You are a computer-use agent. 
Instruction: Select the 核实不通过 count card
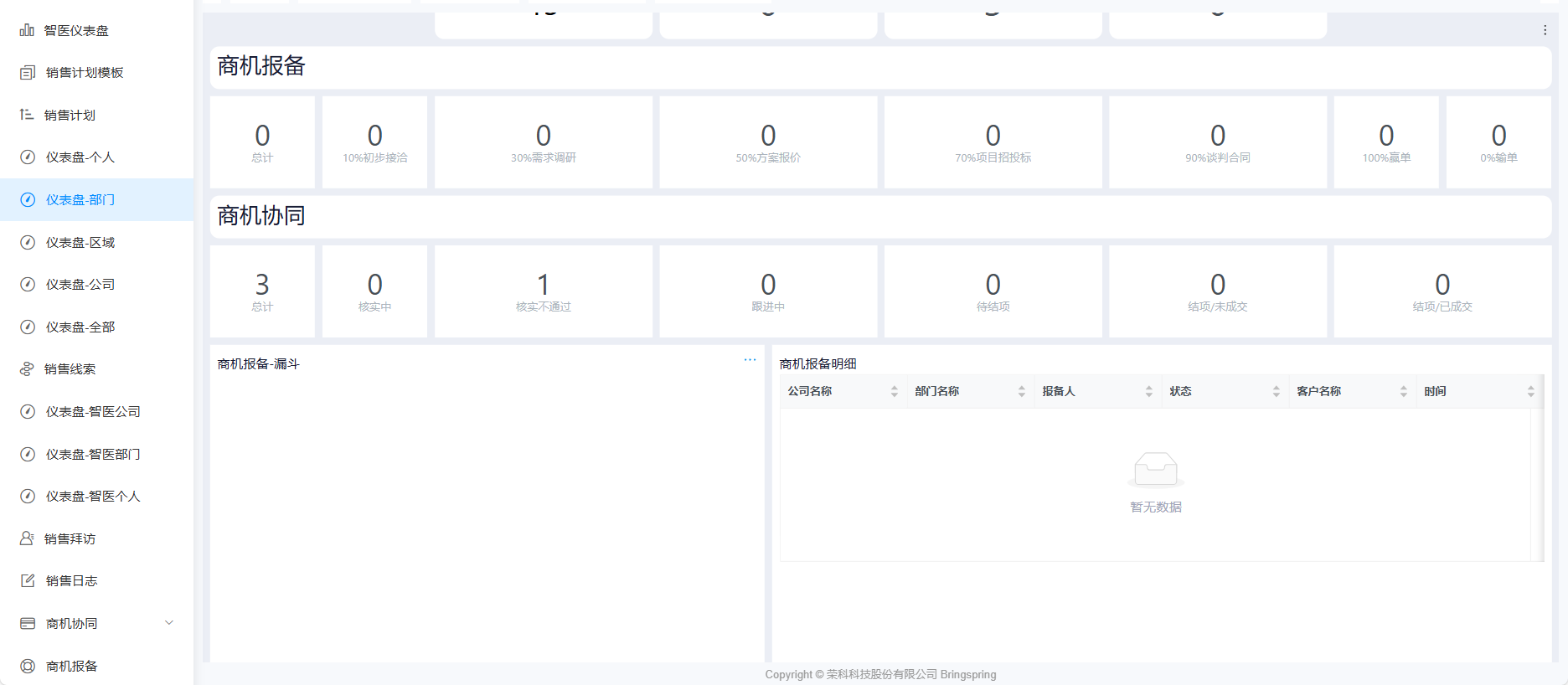(x=543, y=291)
